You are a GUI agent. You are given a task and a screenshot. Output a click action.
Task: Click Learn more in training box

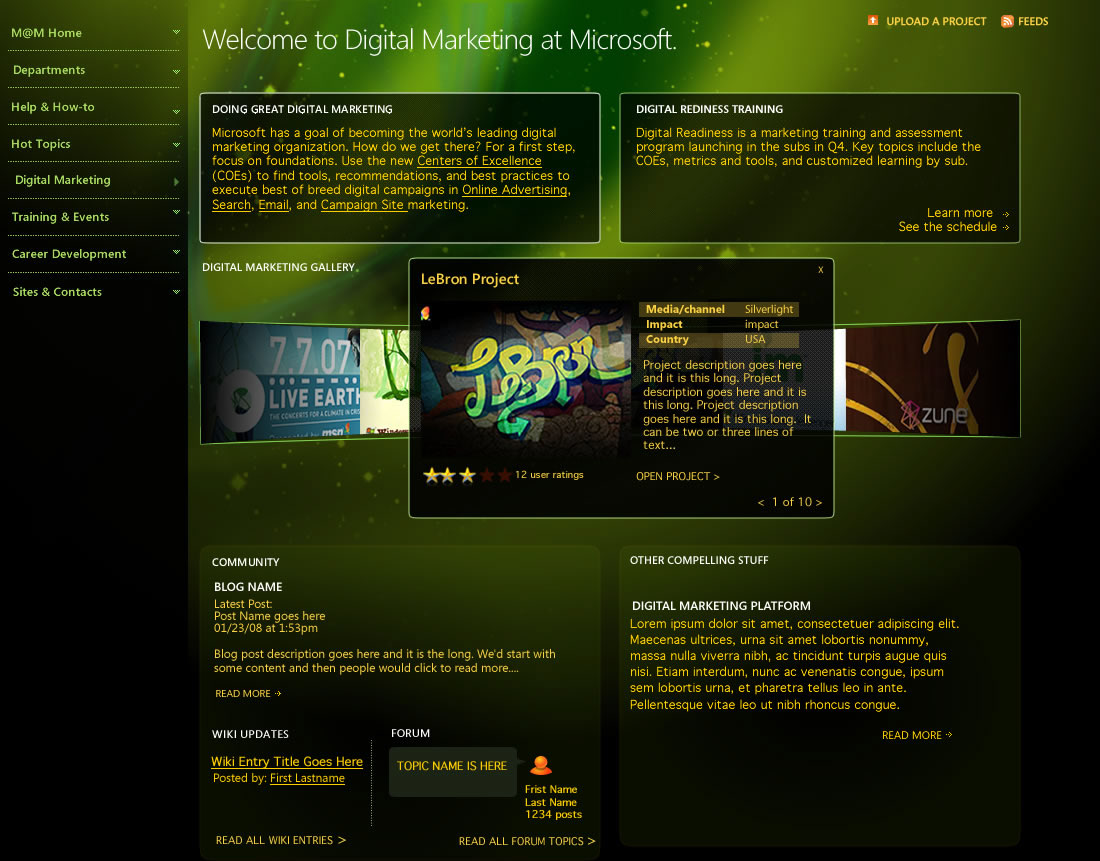click(960, 213)
